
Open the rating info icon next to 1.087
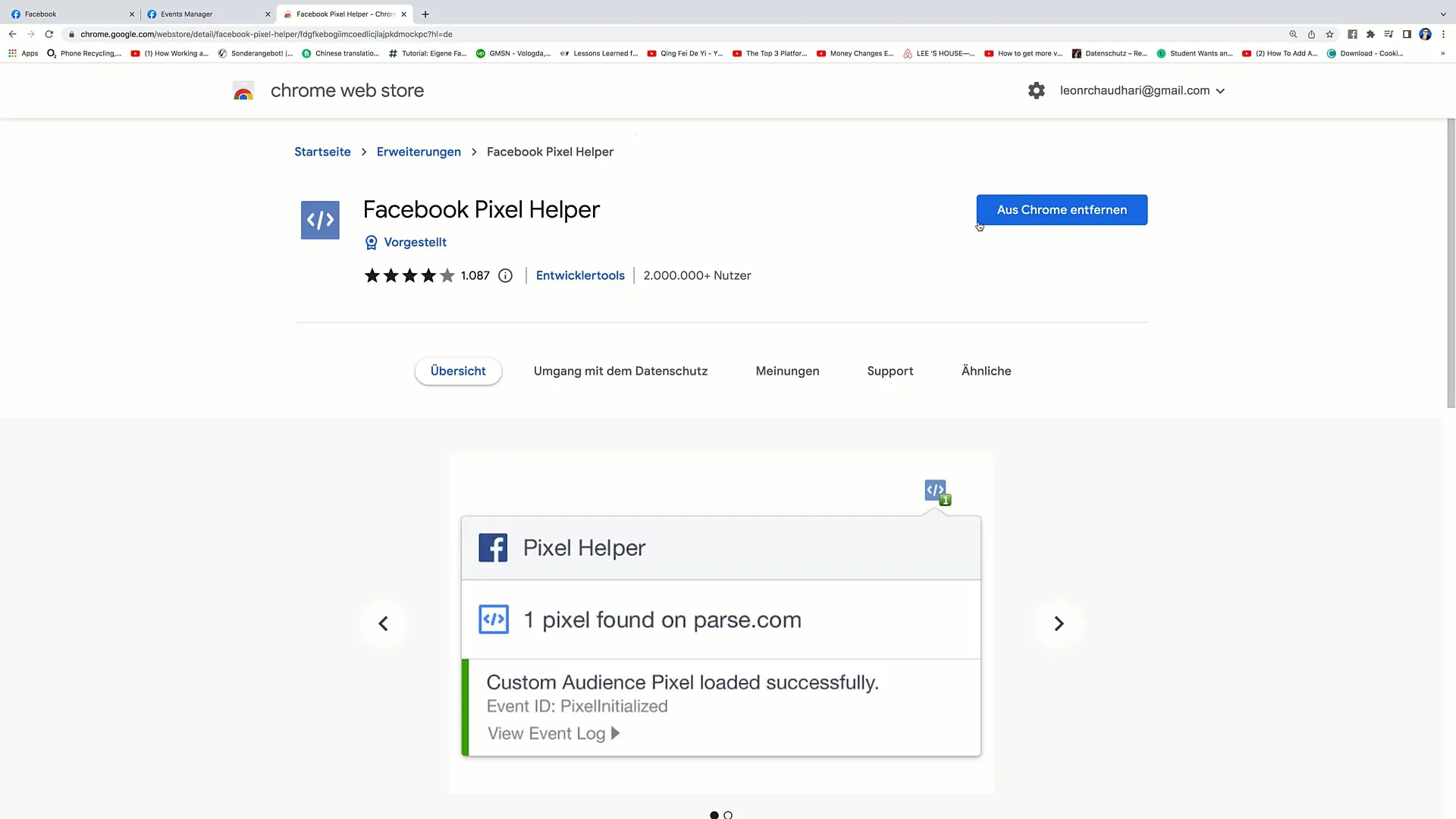pos(505,276)
